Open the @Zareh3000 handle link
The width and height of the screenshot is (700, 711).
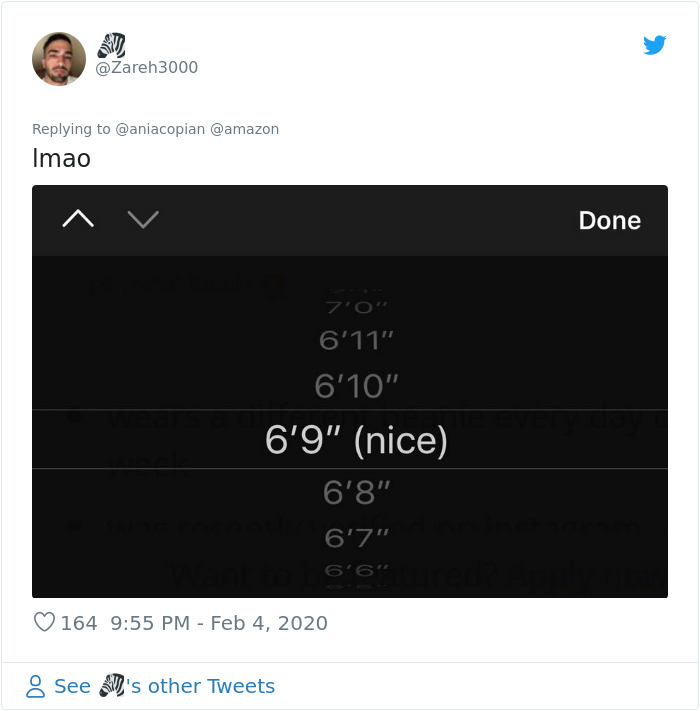[x=146, y=67]
